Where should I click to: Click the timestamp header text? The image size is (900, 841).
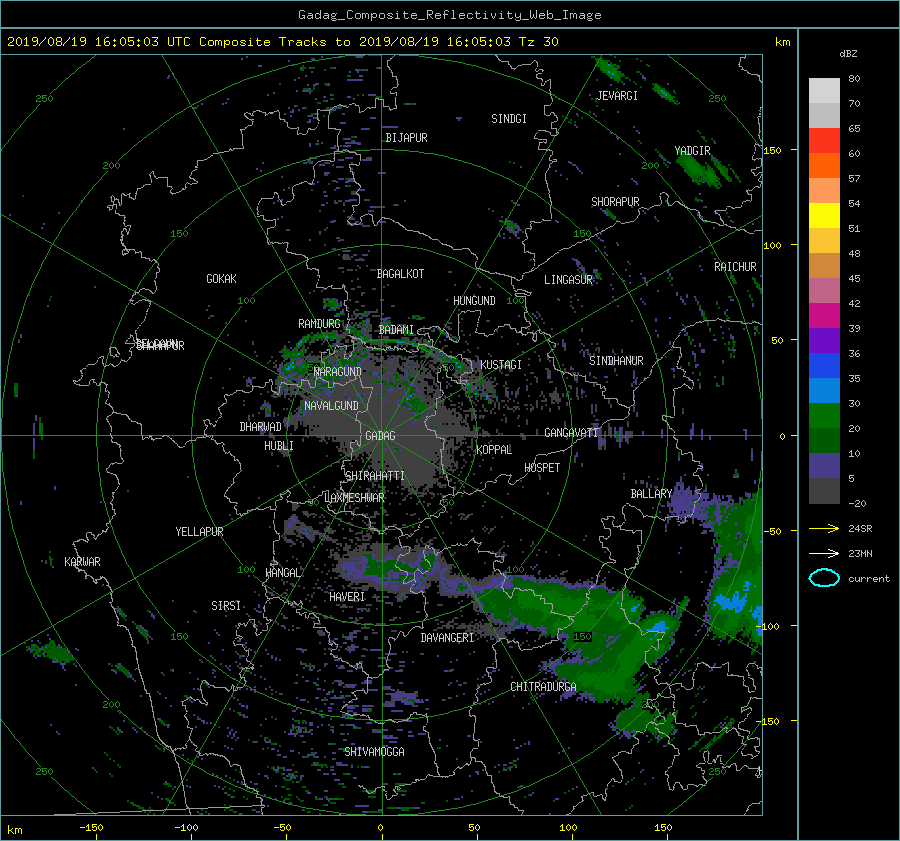(x=282, y=42)
